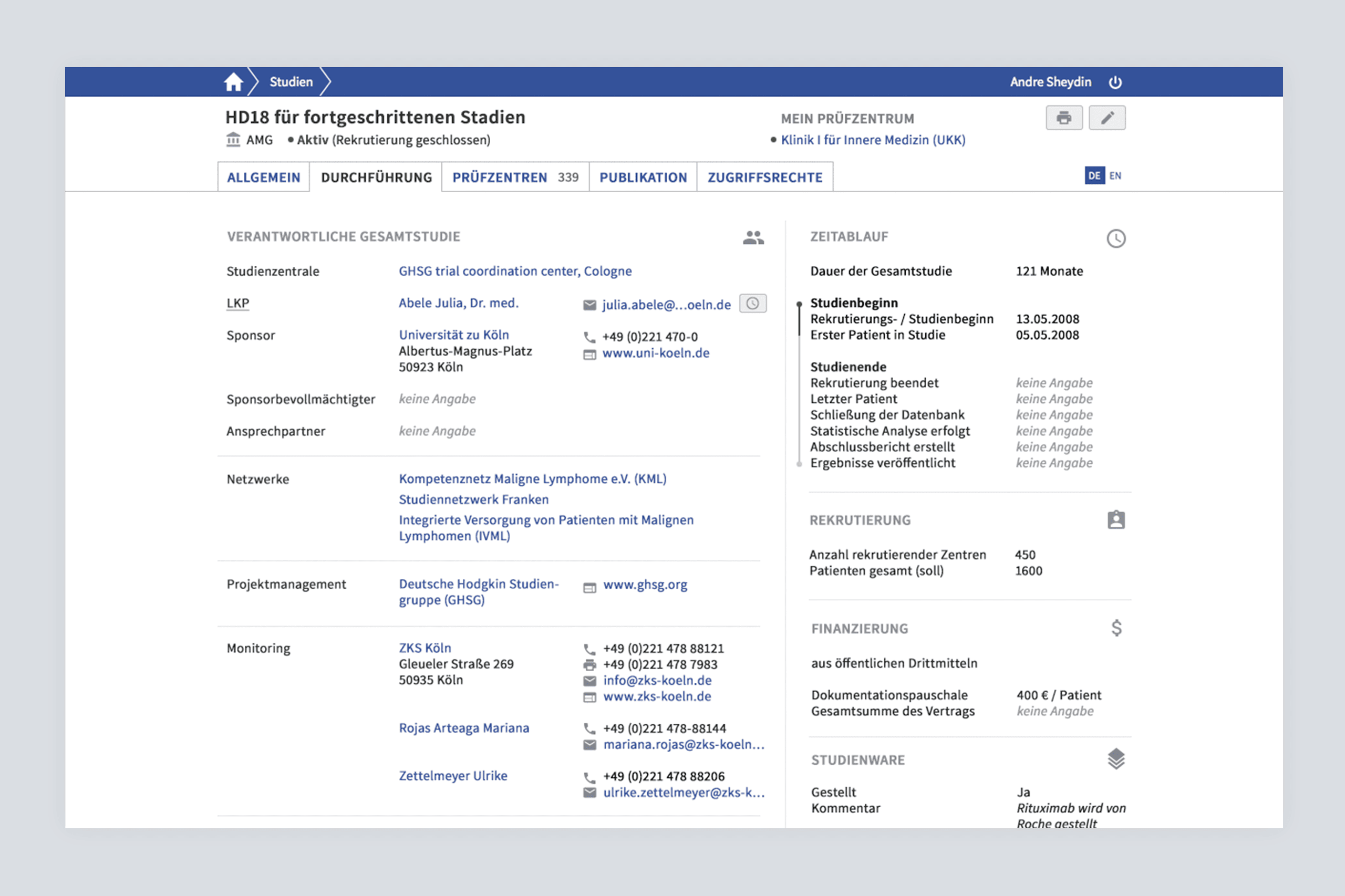Click the home icon in breadcrumb
The width and height of the screenshot is (1345, 896).
coord(233,82)
